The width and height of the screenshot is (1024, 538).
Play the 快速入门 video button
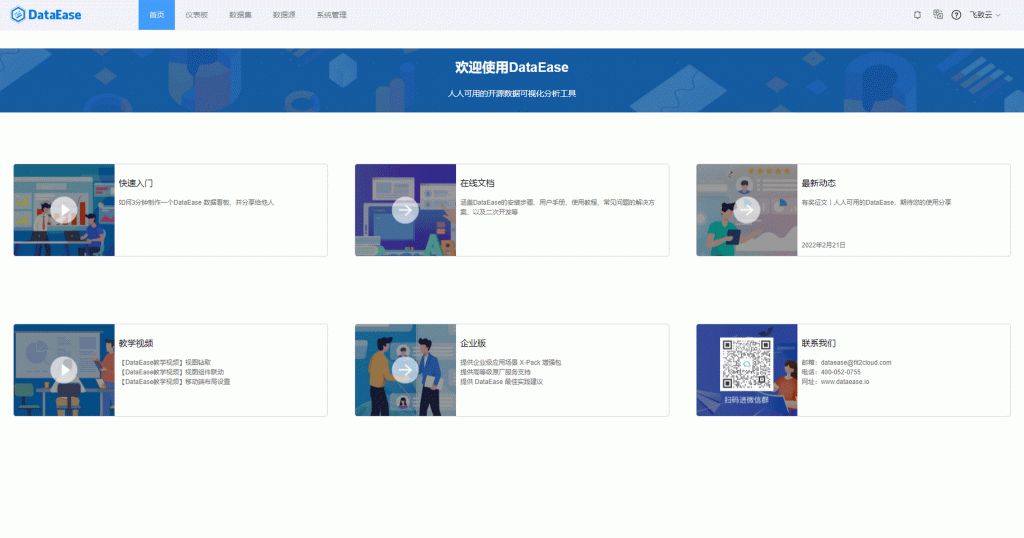click(64, 210)
